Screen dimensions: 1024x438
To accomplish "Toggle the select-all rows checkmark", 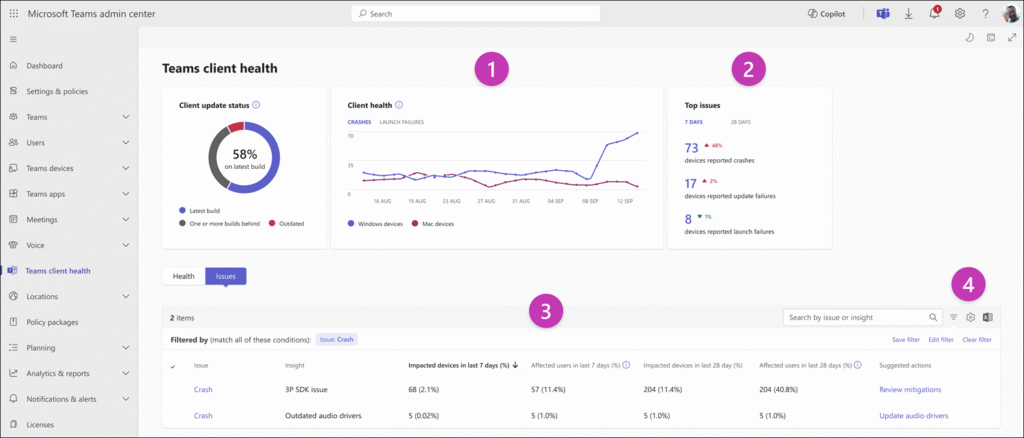I will coord(173,367).
